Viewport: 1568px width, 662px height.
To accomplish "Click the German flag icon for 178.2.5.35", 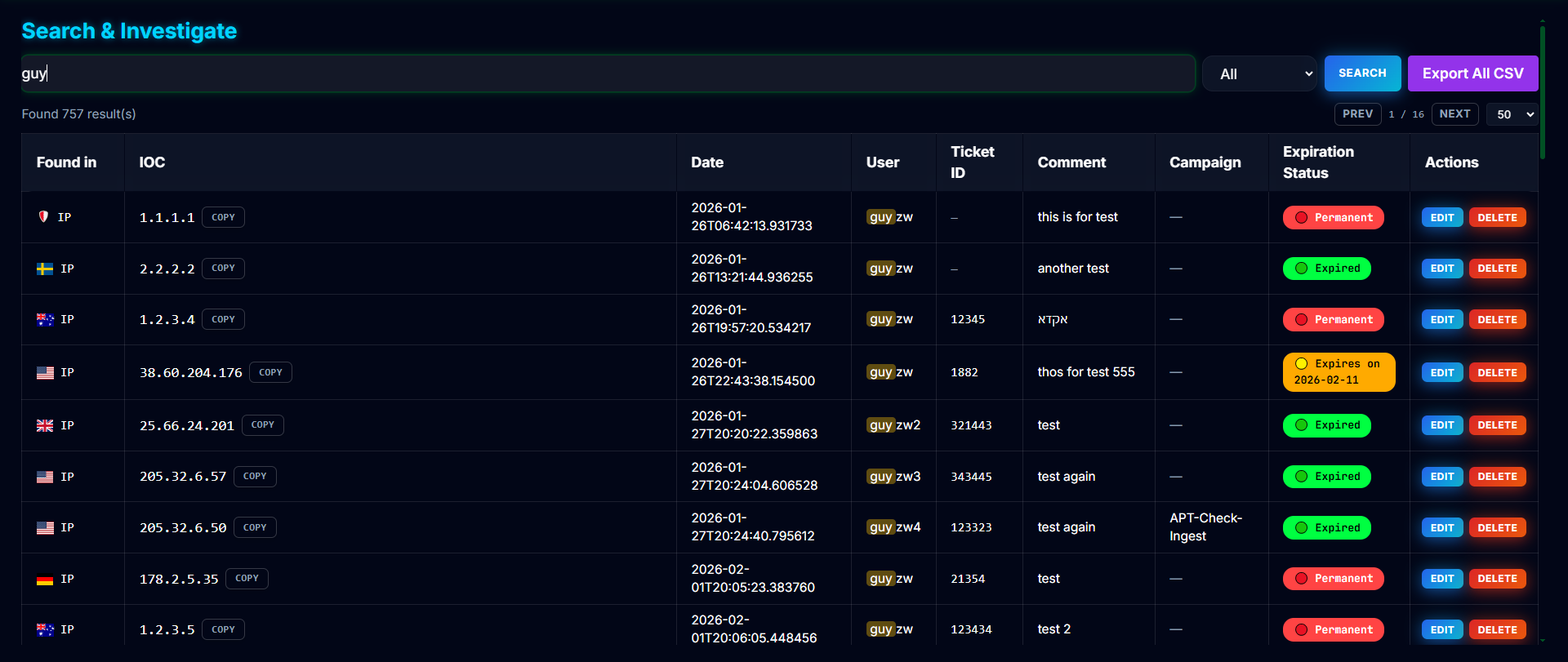I will 45,580.
